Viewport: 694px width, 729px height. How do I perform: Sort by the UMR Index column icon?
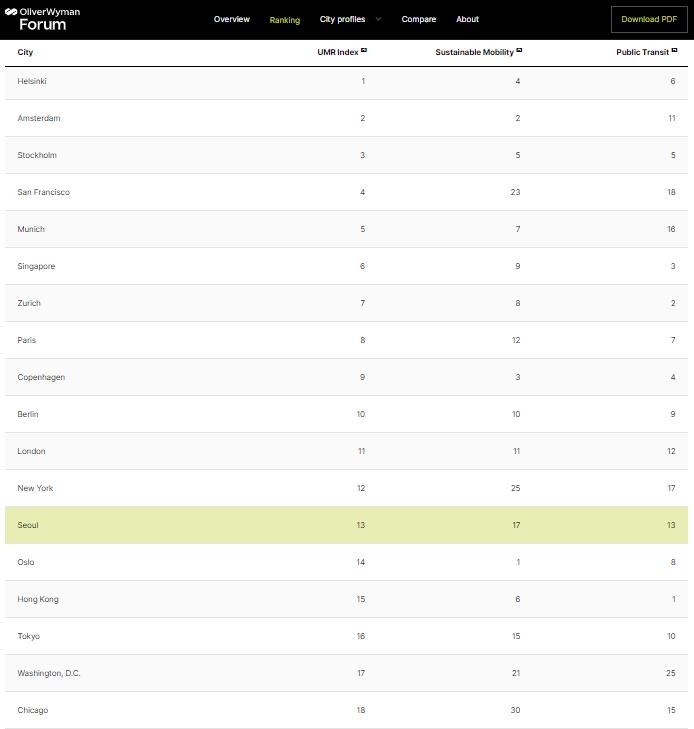[364, 50]
